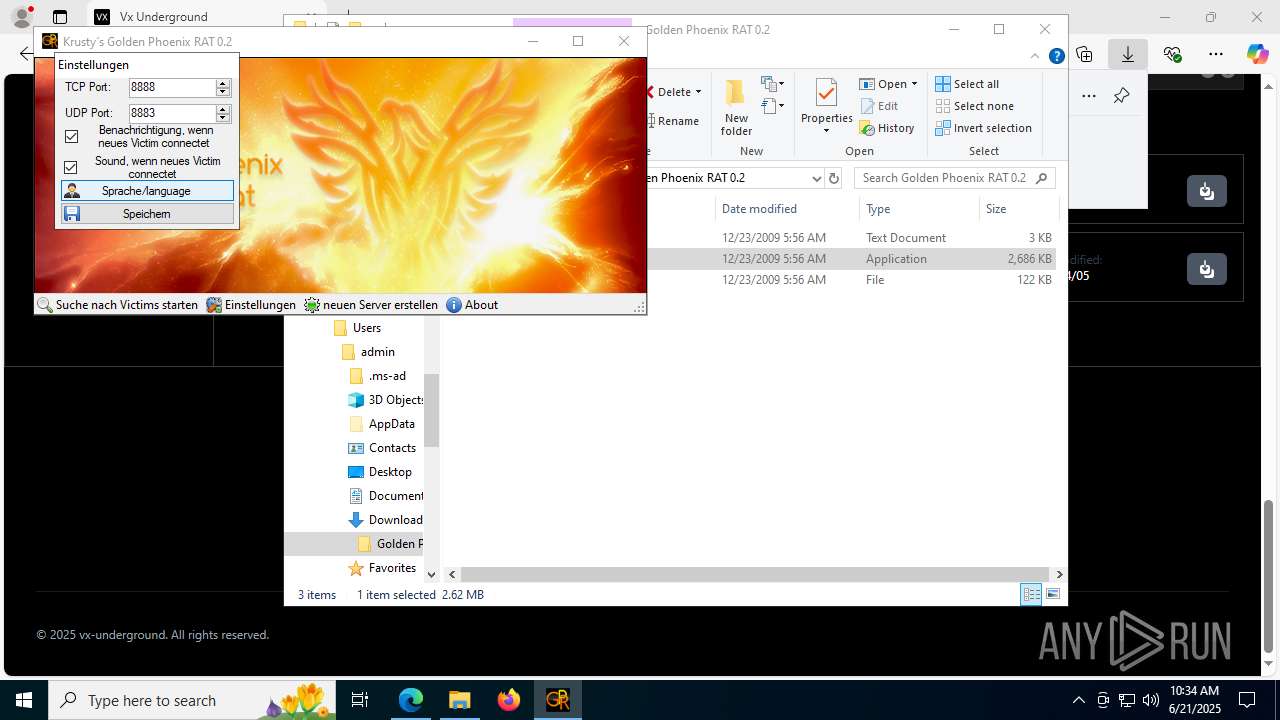The width and height of the screenshot is (1280, 720).
Task: Open Einstellungen in RAT bottom toolbar
Action: 251,305
